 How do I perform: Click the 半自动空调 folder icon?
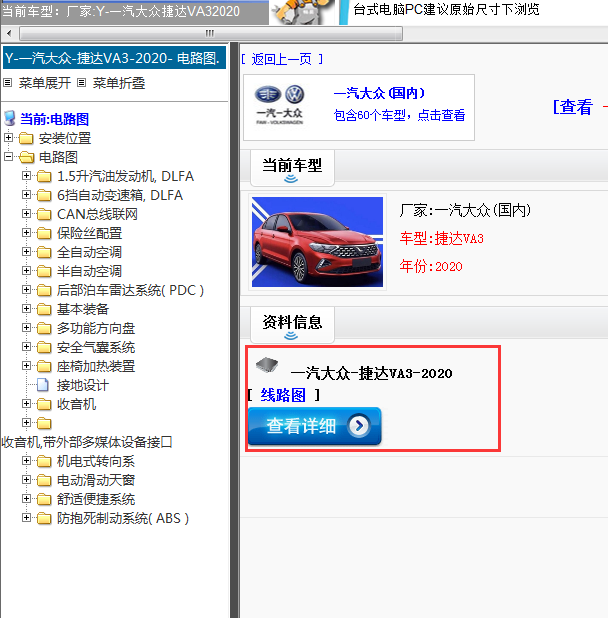[44, 271]
